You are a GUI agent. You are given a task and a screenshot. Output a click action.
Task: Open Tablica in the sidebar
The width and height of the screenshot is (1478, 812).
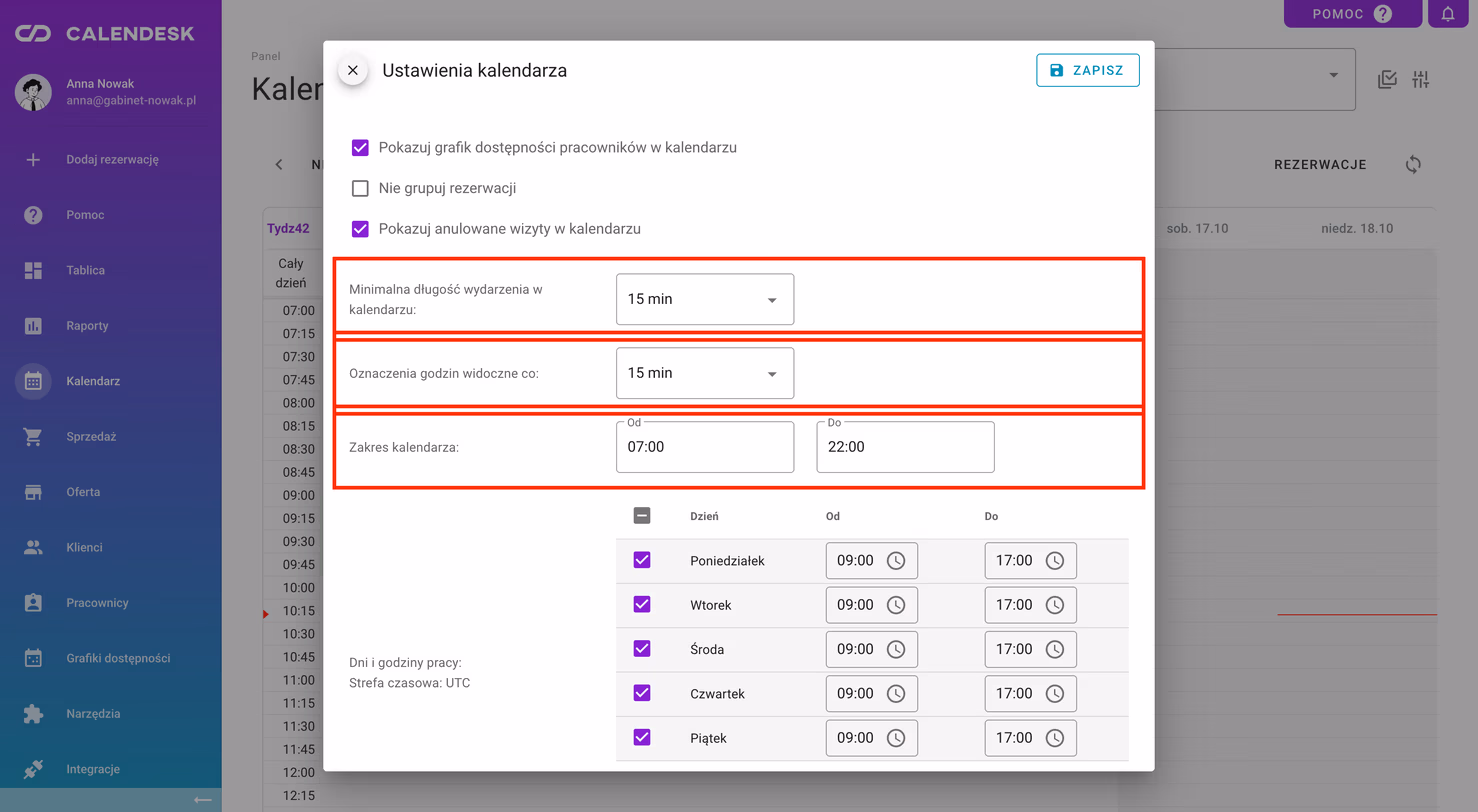111,270
